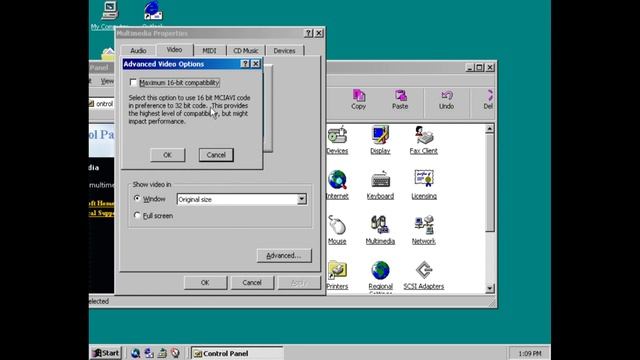The image size is (640, 360).
Task: Open the Devices icon in Control Panel
Action: pyautogui.click(x=337, y=140)
